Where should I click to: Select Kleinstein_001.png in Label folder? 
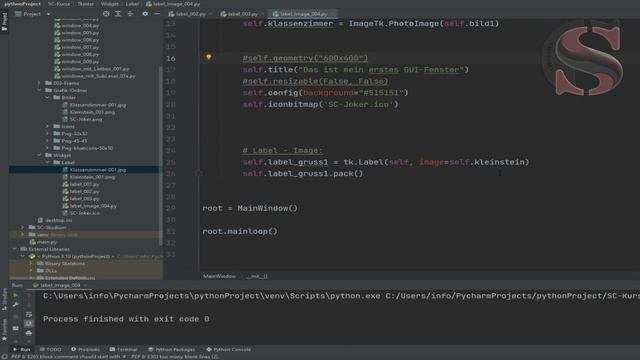click(x=92, y=177)
